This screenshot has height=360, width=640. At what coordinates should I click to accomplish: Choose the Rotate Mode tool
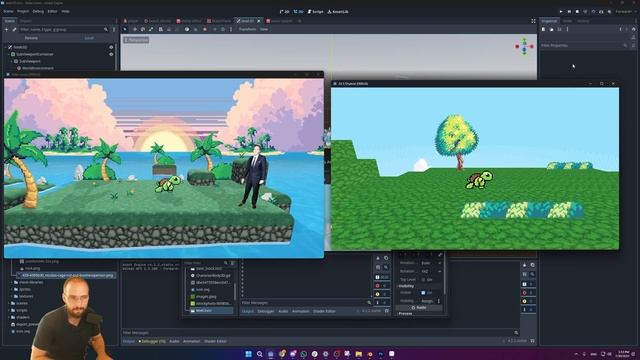point(143,29)
